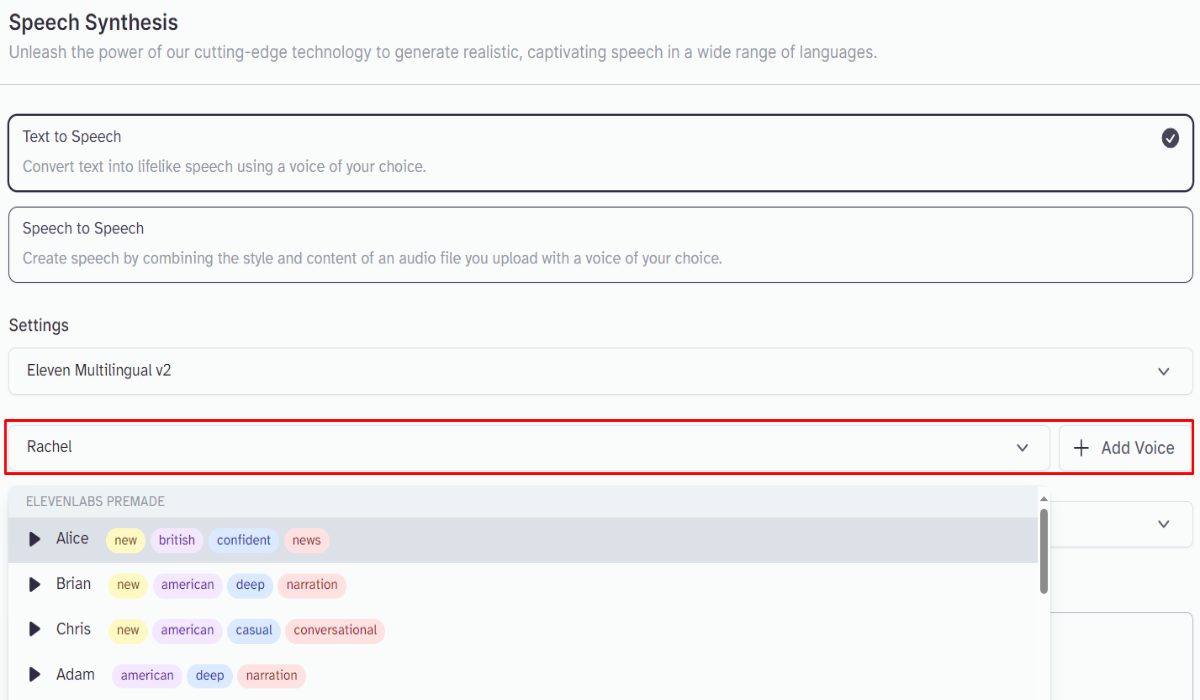Screen dimensions: 1200x700
Task: Click the british tag on Alice
Action: coord(177,540)
